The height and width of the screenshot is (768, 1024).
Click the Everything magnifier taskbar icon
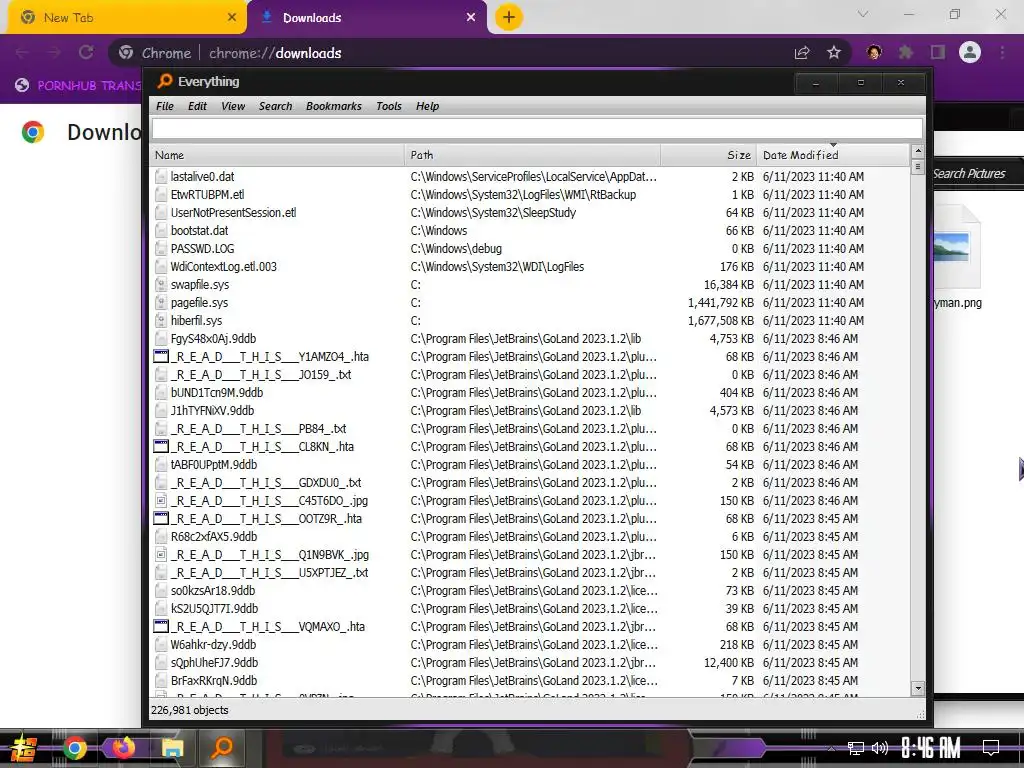point(222,746)
